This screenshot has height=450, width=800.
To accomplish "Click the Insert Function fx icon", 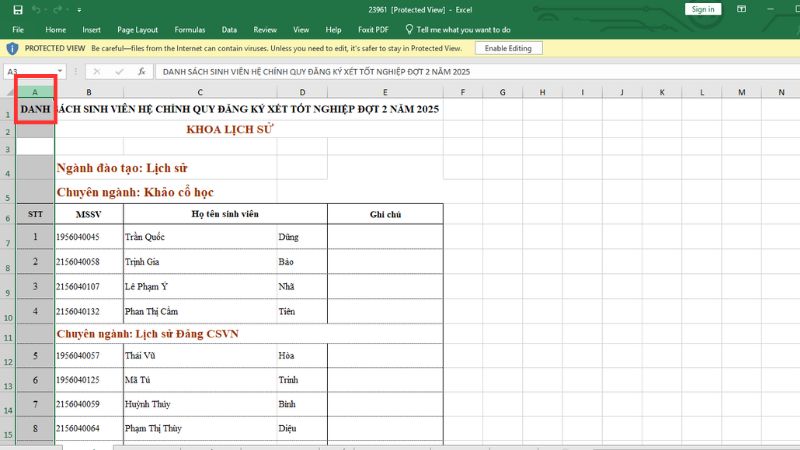I will tap(142, 72).
